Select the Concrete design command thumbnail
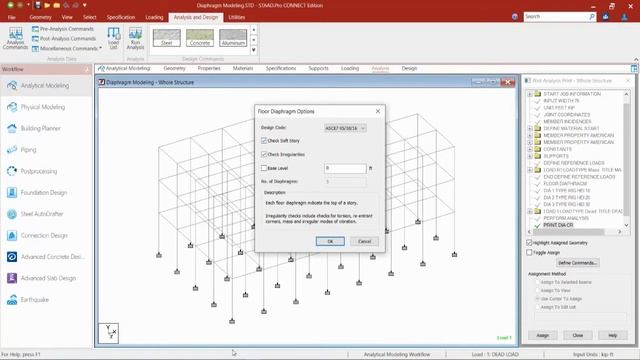The image size is (640, 360). click(200, 38)
